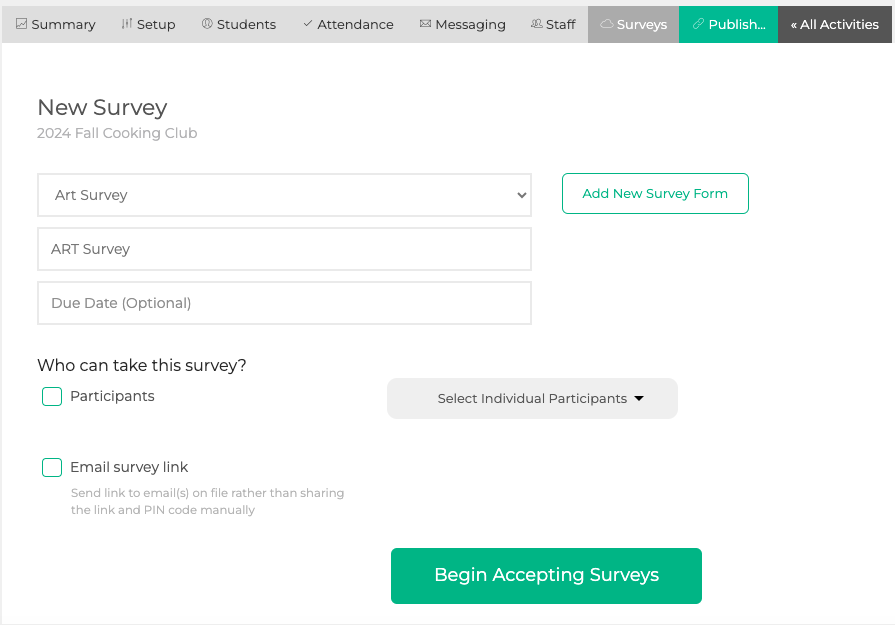The width and height of the screenshot is (895, 625).
Task: Click the Setup sliders icon
Action: (127, 24)
